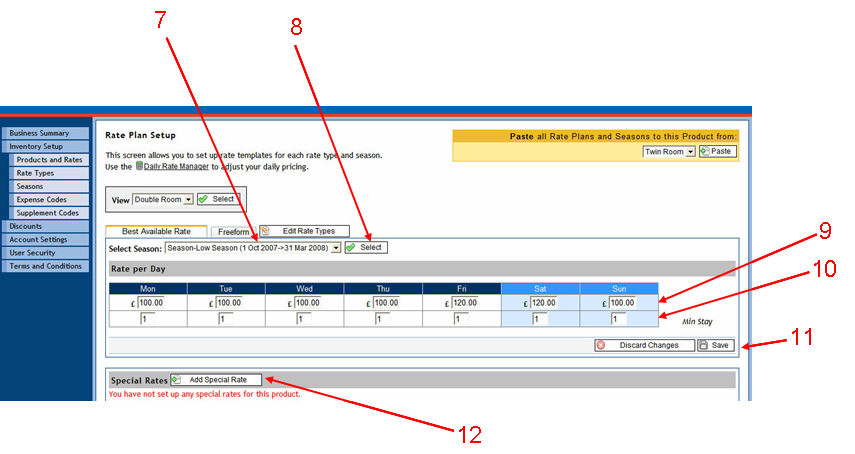Switch to the Freeform tab
Screen dimensions: 855x454
click(x=233, y=231)
